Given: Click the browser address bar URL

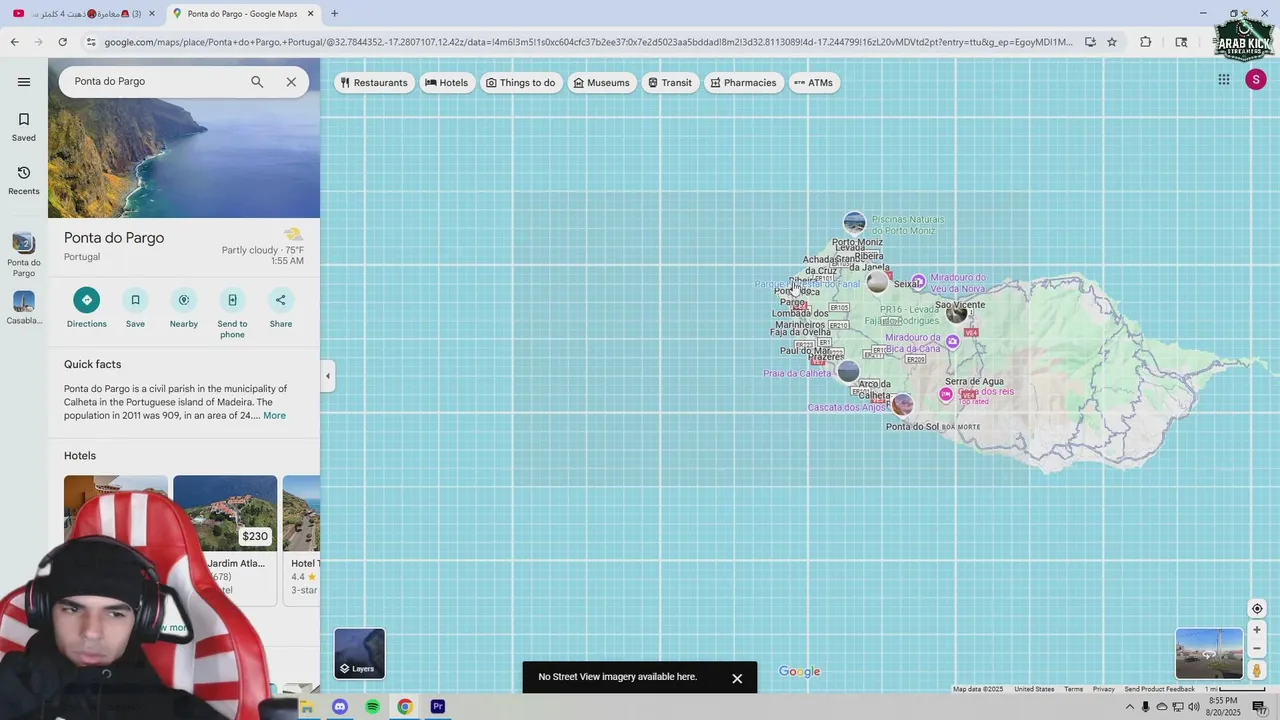Looking at the screenshot, I should [x=588, y=42].
